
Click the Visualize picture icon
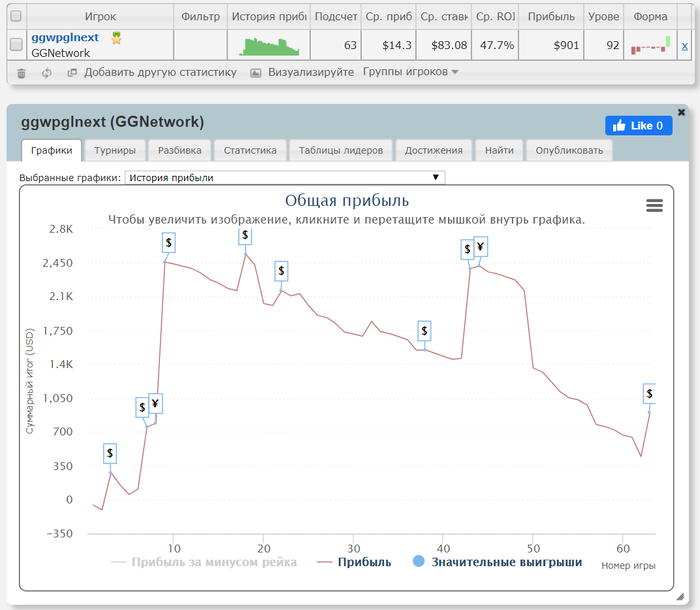255,72
